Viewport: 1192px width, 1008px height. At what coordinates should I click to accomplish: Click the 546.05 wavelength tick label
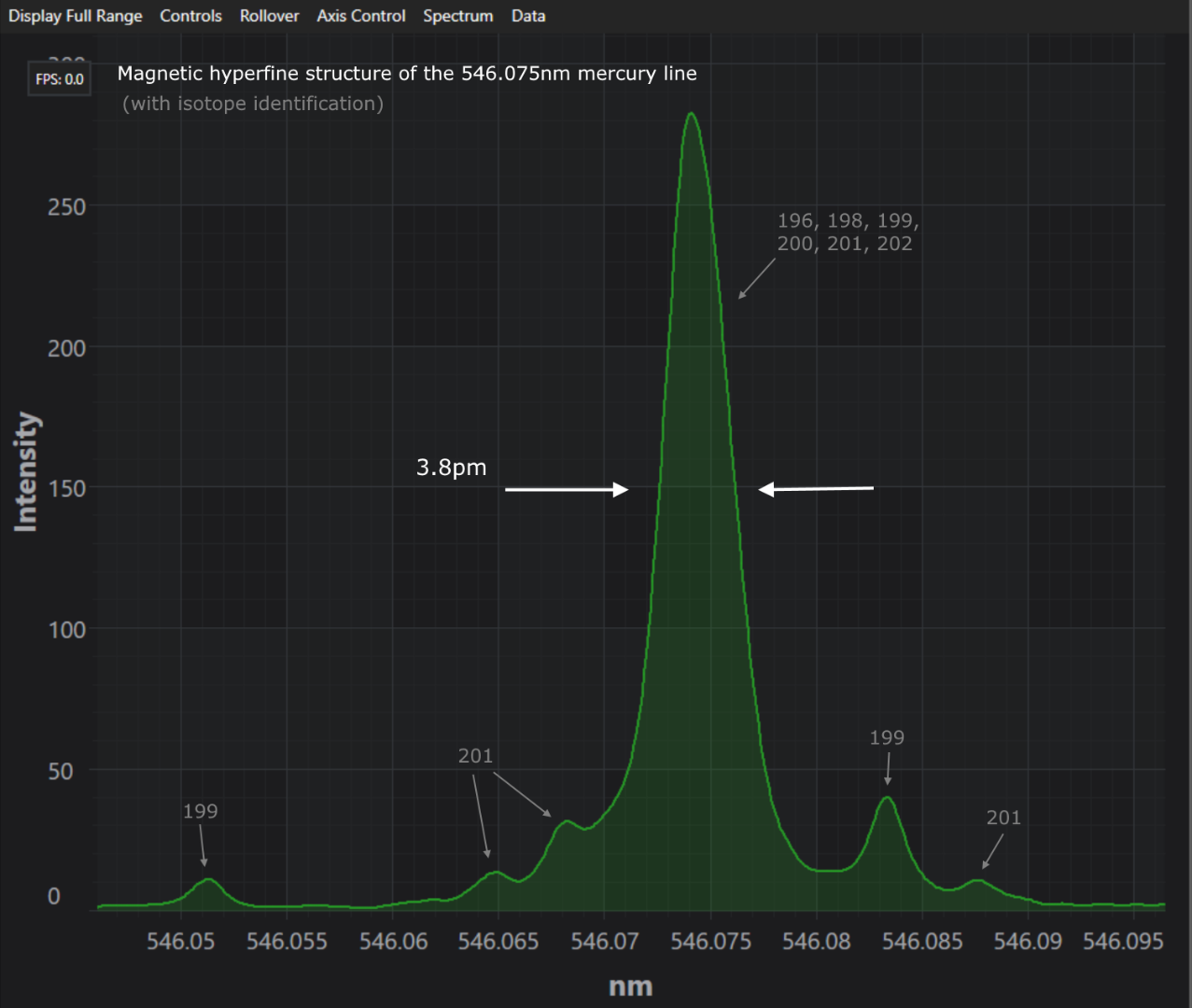(180, 941)
